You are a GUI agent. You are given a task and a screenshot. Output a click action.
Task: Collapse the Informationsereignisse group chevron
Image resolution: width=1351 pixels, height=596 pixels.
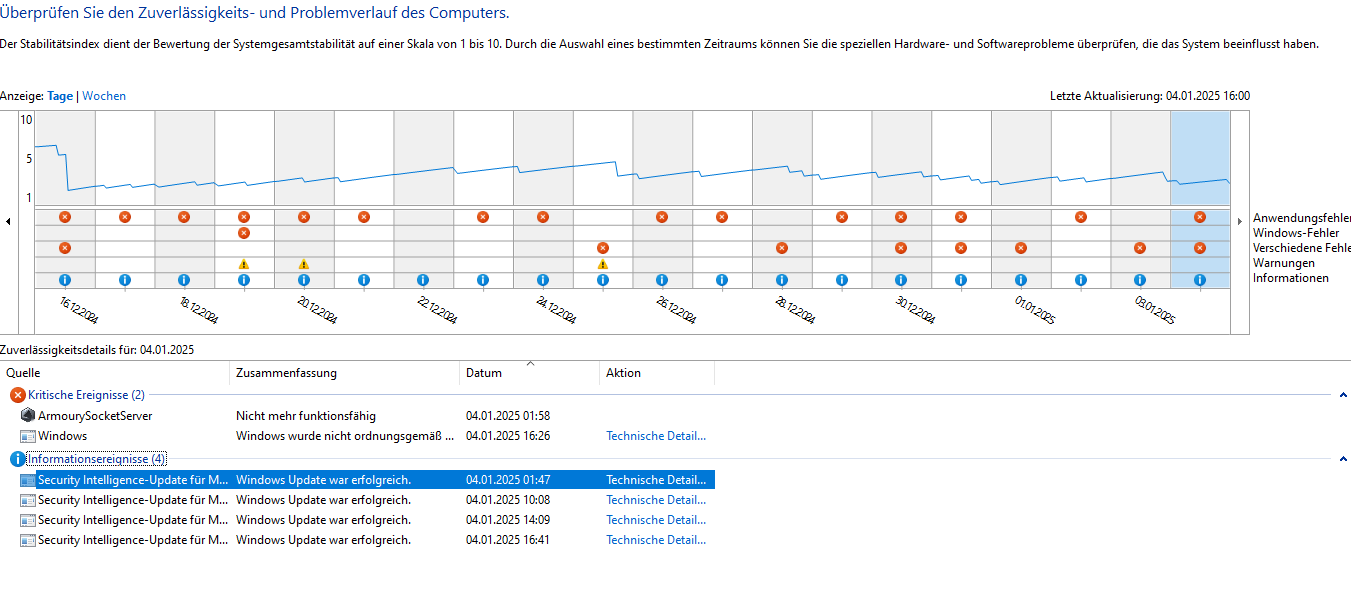(x=1343, y=459)
